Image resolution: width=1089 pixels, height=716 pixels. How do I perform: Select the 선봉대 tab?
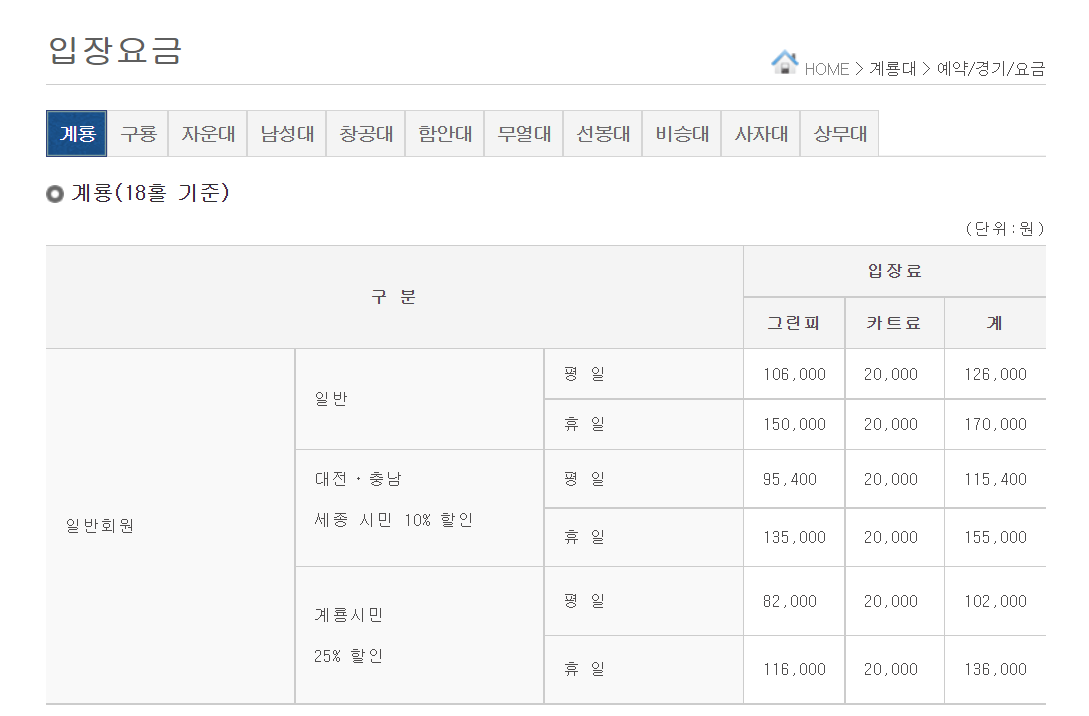pyautogui.click(x=602, y=133)
